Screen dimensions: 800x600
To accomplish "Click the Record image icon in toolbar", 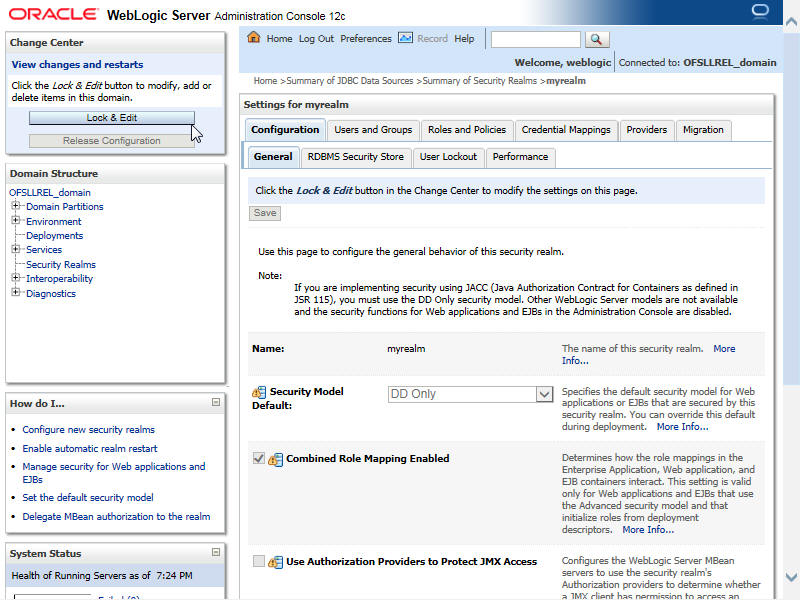I will coord(405,38).
